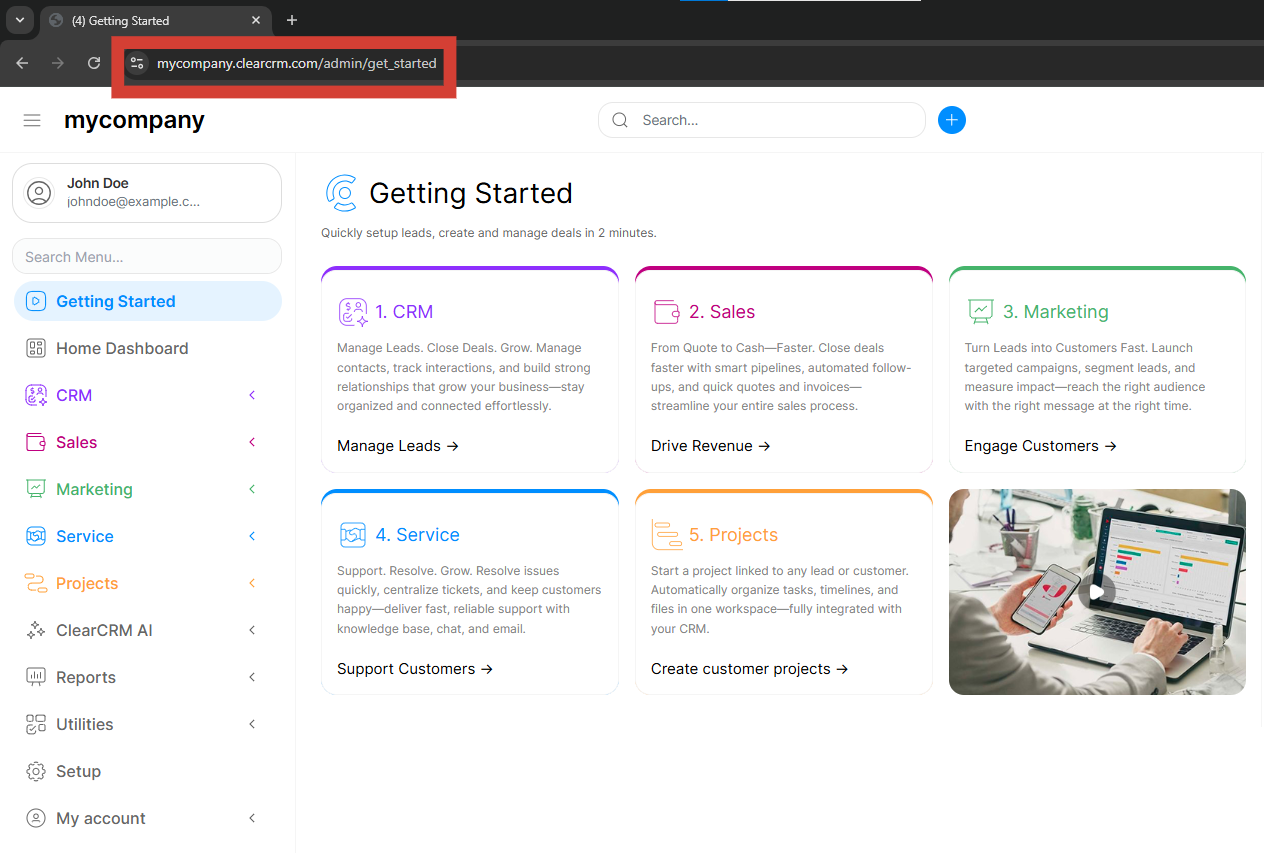Viewport: 1264px width, 853px height.
Task: Follow the Engage Customers link
Action: pyautogui.click(x=1041, y=446)
